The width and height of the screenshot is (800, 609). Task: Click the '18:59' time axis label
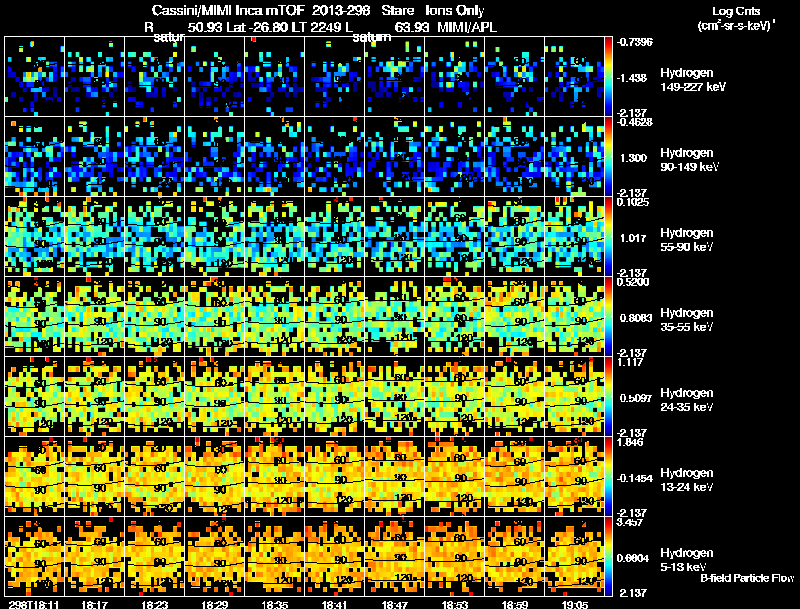pos(515,604)
